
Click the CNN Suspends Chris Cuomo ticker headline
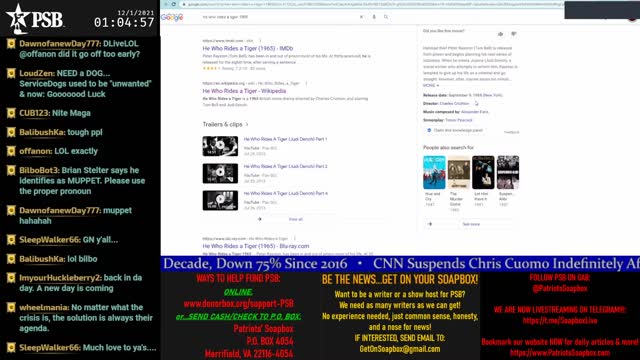[x=506, y=263]
